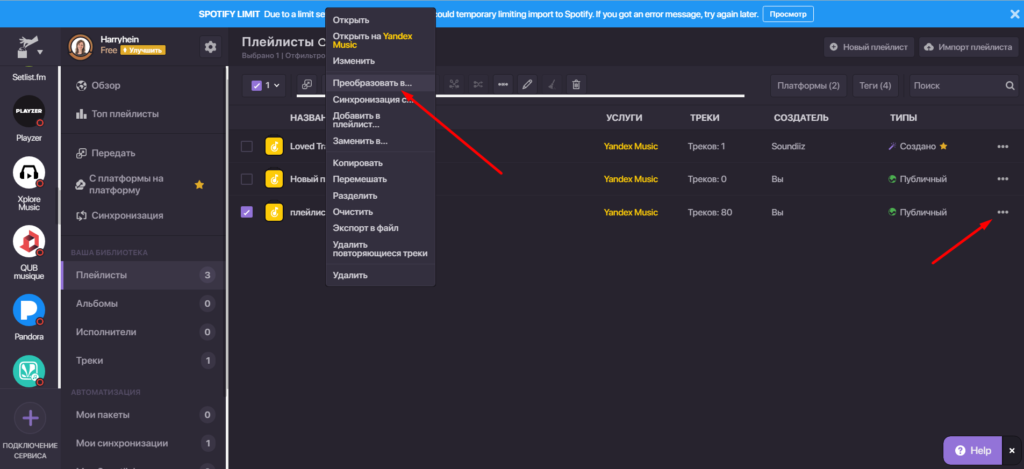Click the Playzer service icon
Screen dimensions: 1024x469
click(x=29, y=109)
